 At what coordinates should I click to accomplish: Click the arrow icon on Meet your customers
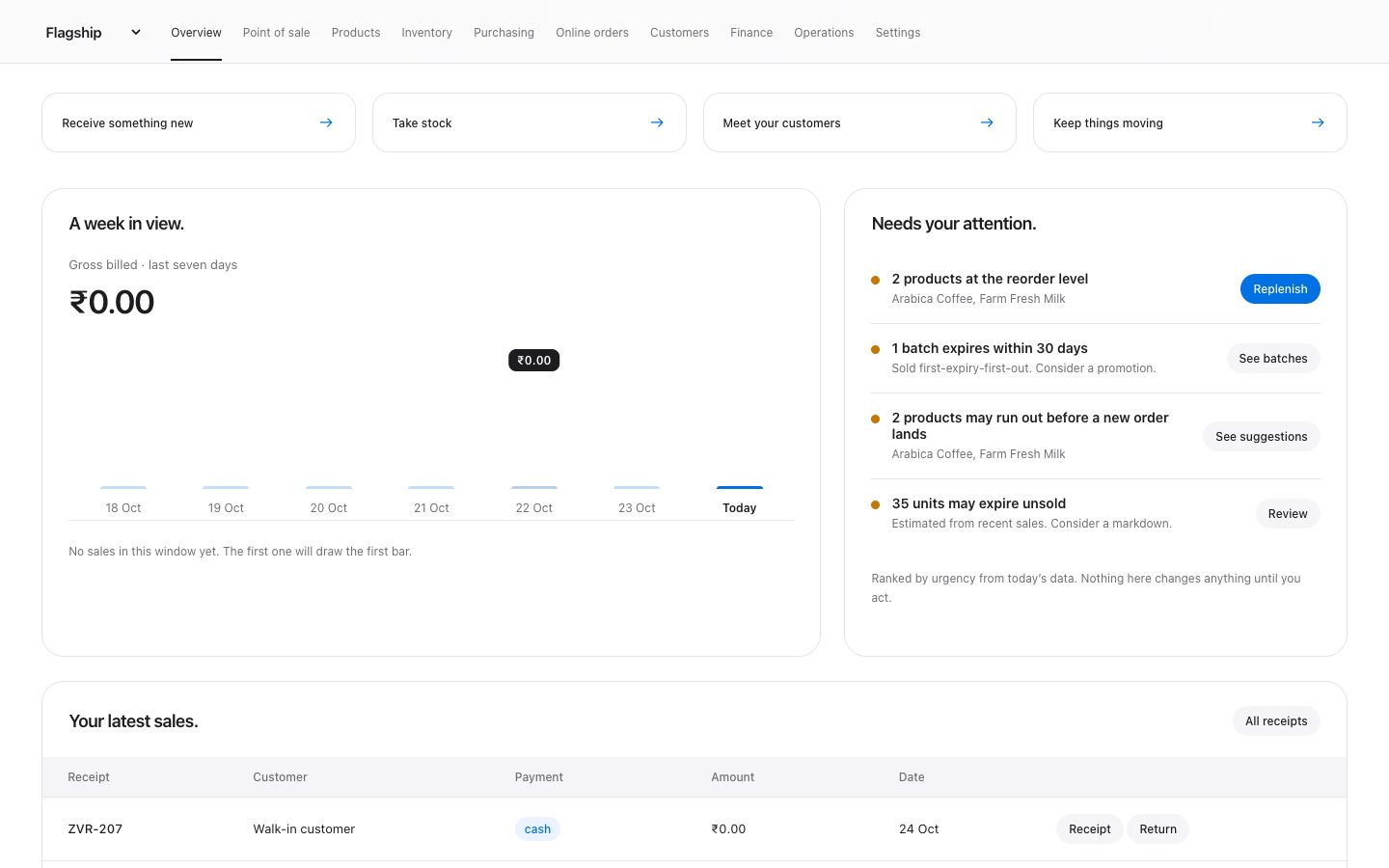pos(987,122)
